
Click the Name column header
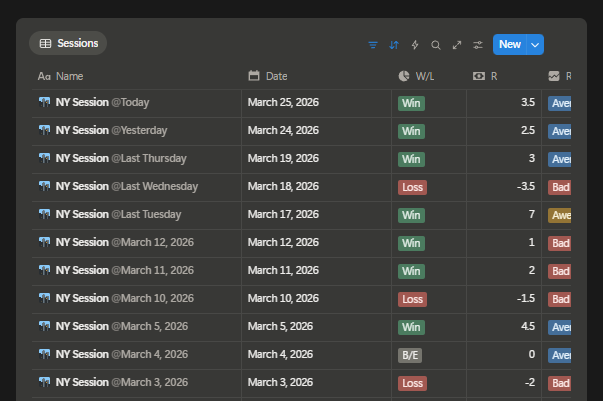point(137,76)
